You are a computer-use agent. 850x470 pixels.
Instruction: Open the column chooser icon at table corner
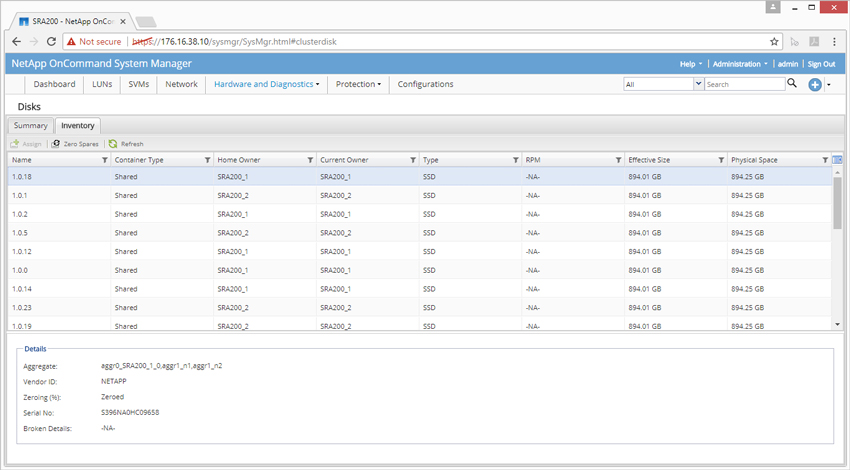pyautogui.click(x=837, y=159)
